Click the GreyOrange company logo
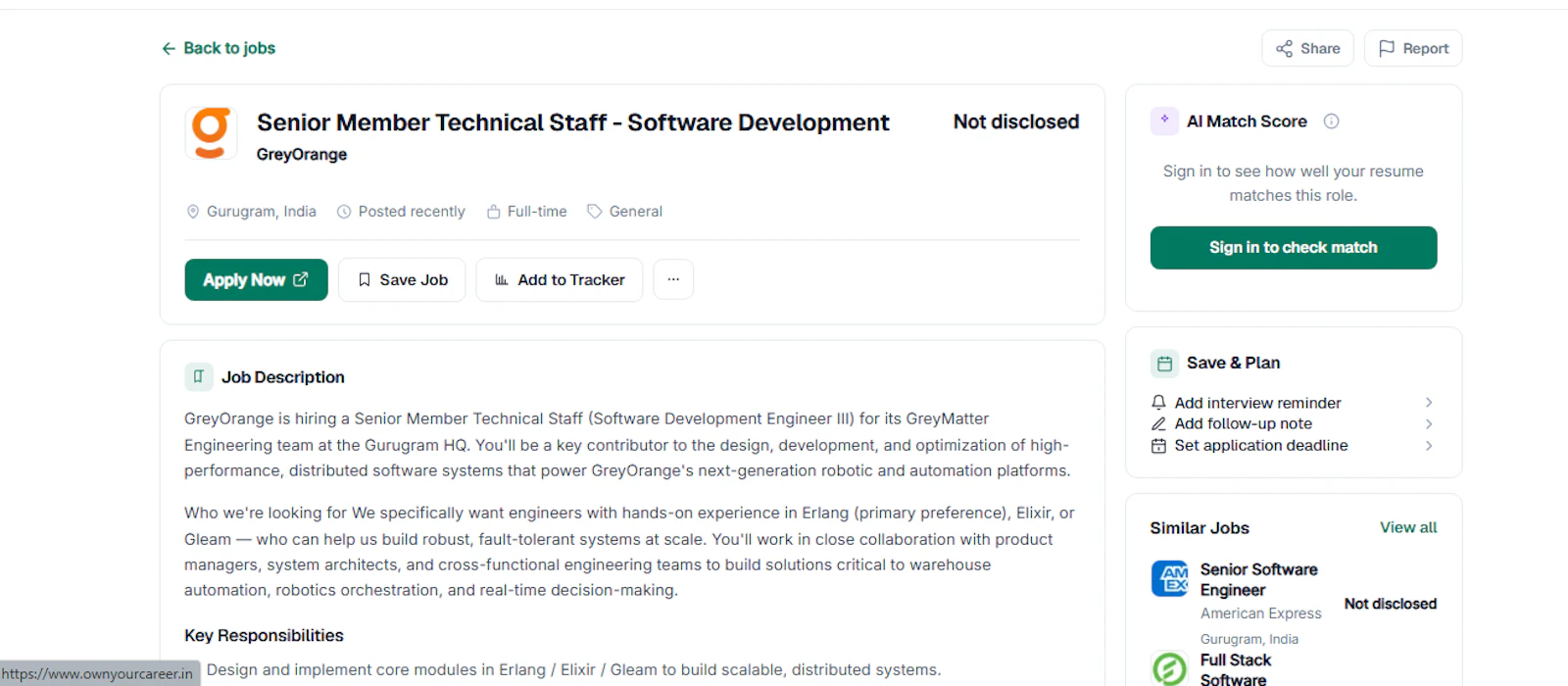1568x686 pixels. (x=211, y=132)
